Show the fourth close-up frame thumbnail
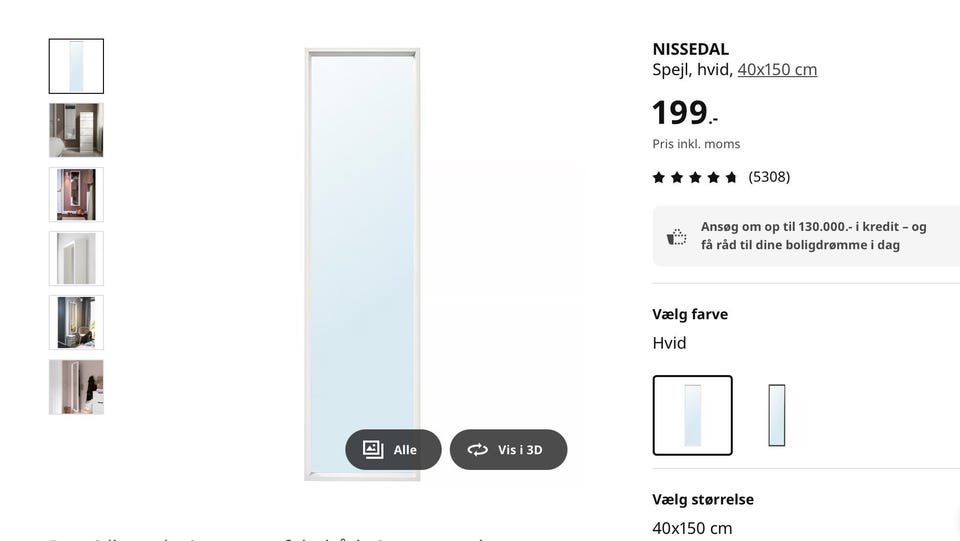This screenshot has height=541, width=960. (76, 258)
